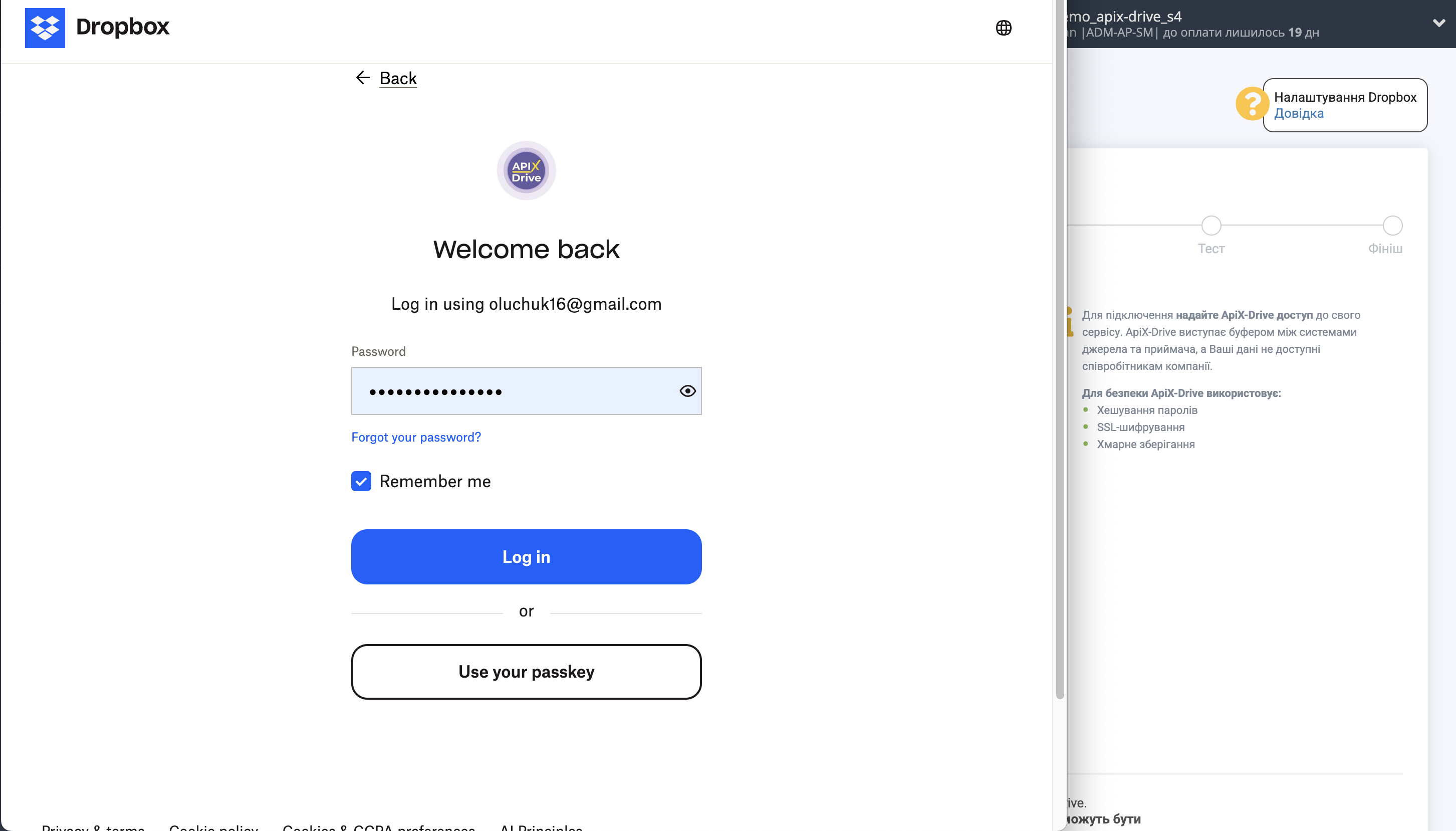This screenshot has height=831, width=1456.
Task: Open Forgot your password link
Action: (416, 437)
